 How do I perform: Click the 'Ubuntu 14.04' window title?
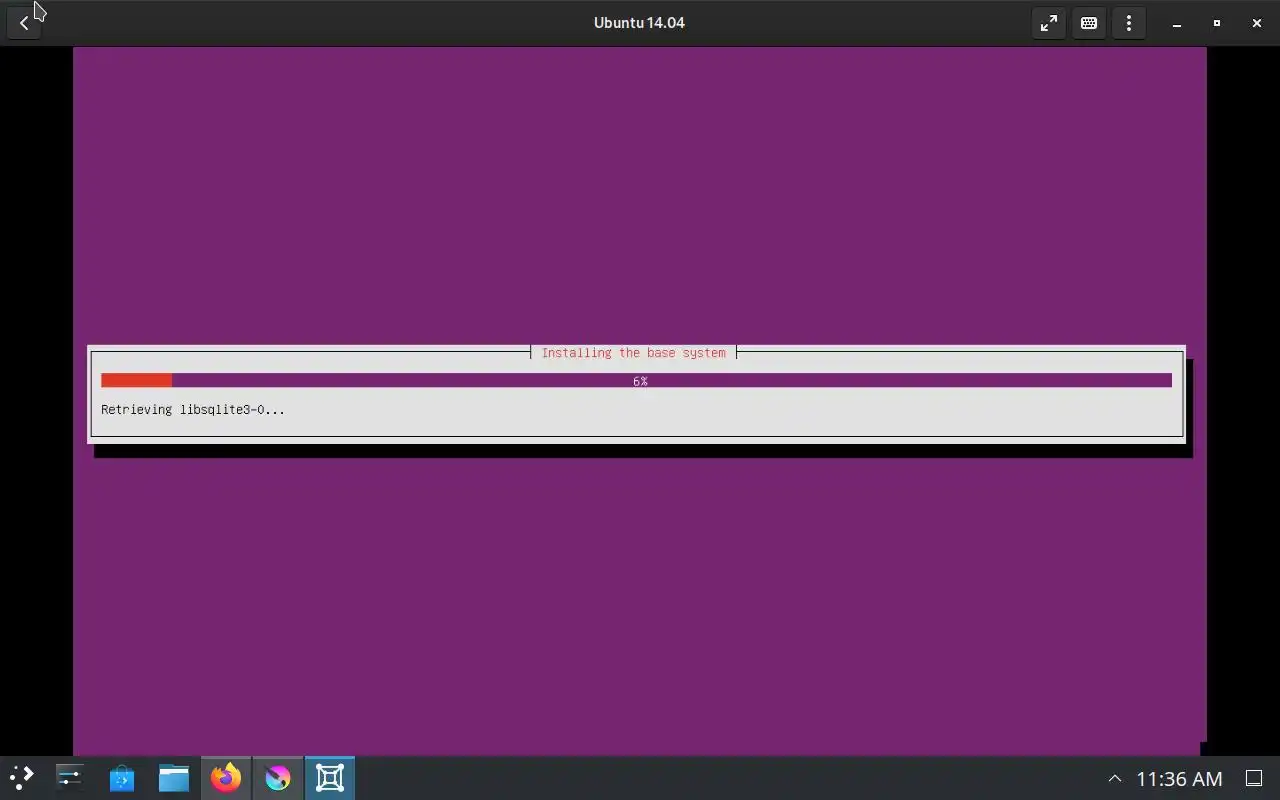pos(639,23)
